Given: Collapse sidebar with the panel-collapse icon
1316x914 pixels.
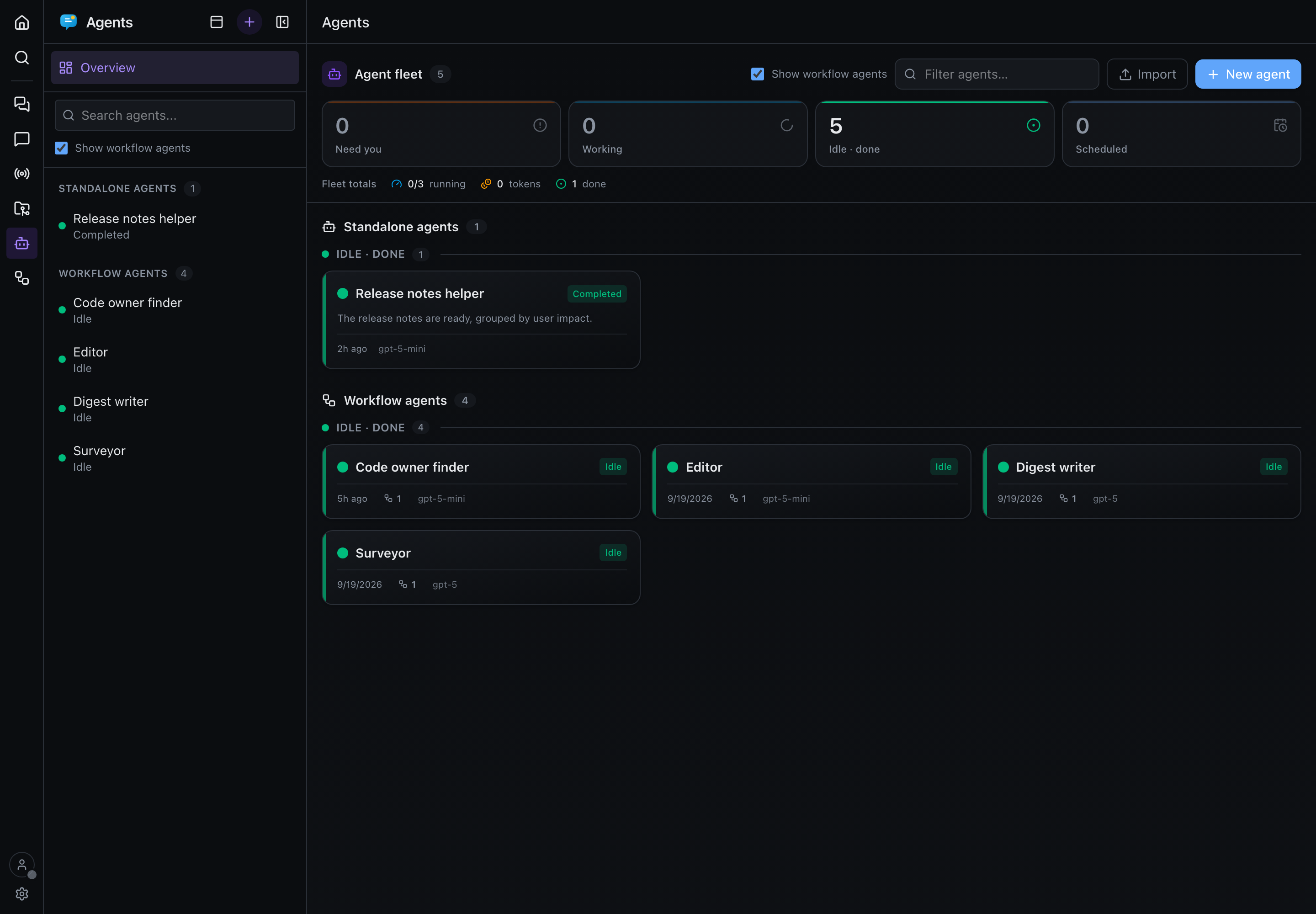Looking at the screenshot, I should point(282,22).
